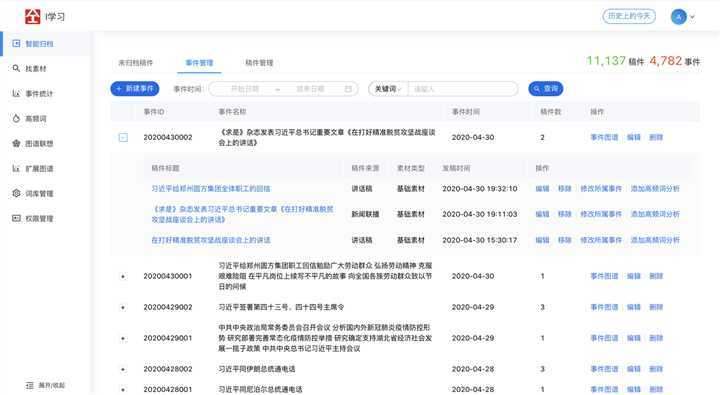Click 编辑 for event 20200428001

634,389
